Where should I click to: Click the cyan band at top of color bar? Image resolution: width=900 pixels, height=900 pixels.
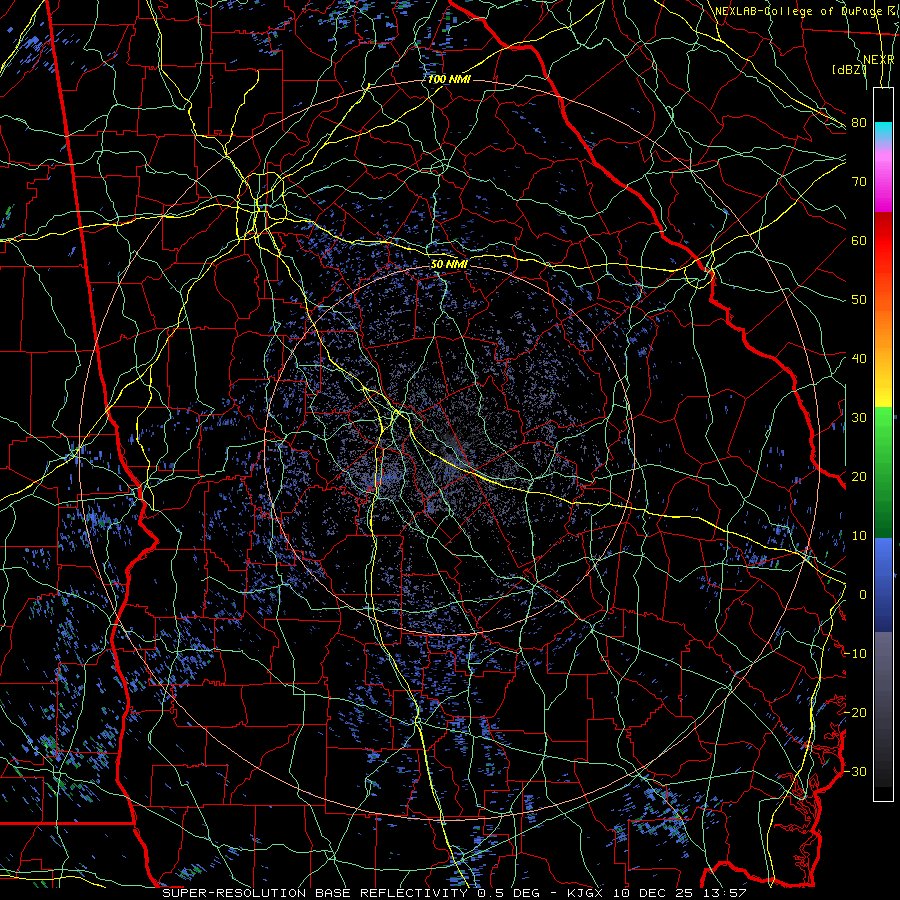[883, 132]
